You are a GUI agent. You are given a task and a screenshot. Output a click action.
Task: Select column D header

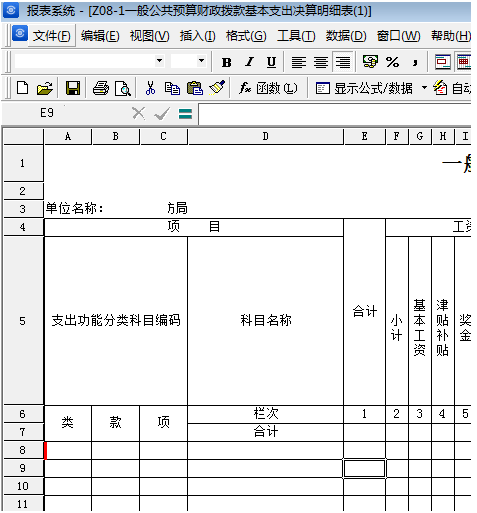tap(265, 137)
